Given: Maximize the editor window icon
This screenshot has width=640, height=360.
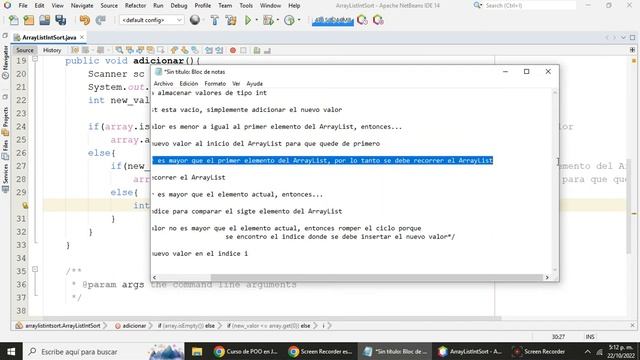Looking at the screenshot, I should [632, 37].
